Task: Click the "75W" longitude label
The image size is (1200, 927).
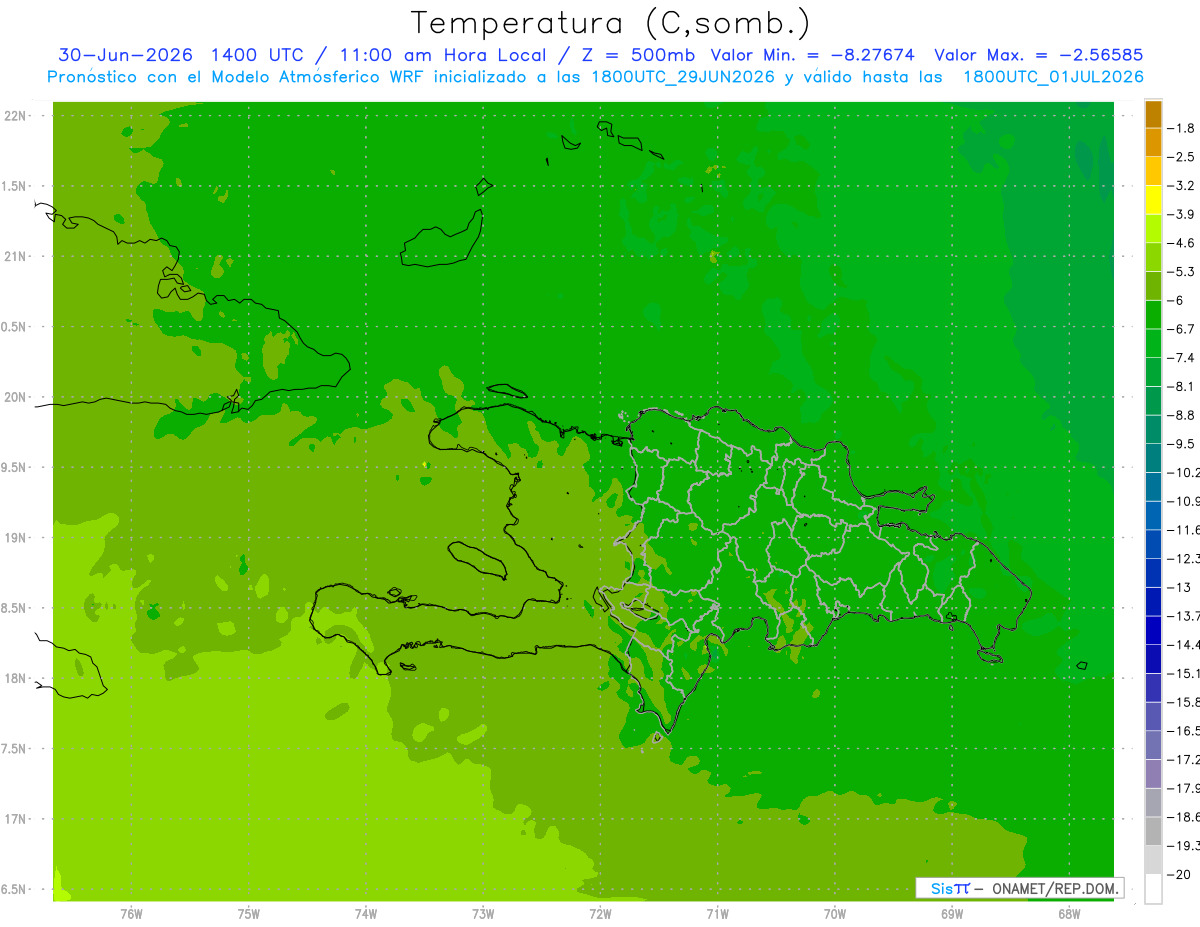Action: coord(249,914)
